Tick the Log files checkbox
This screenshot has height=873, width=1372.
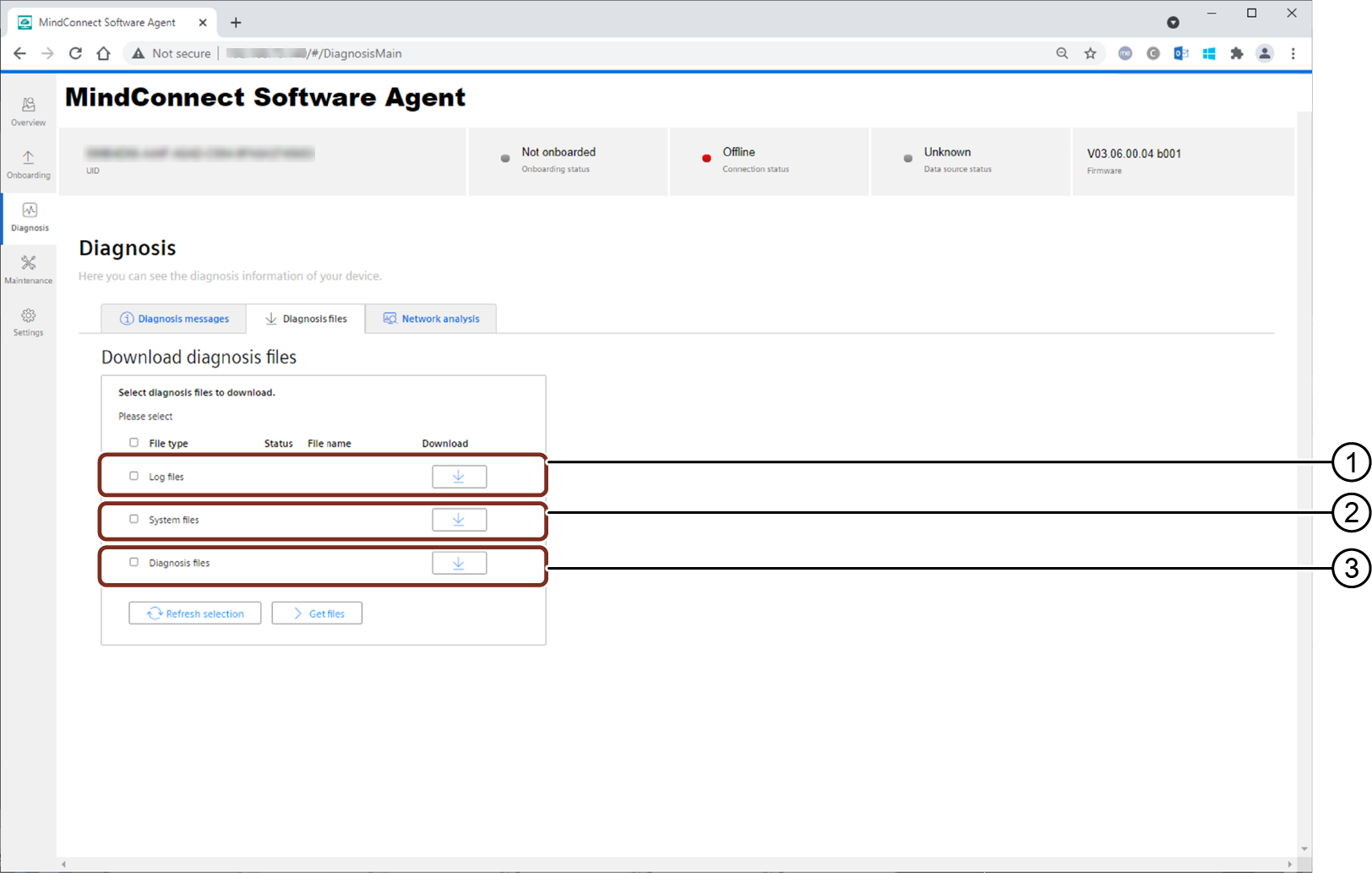coord(133,476)
